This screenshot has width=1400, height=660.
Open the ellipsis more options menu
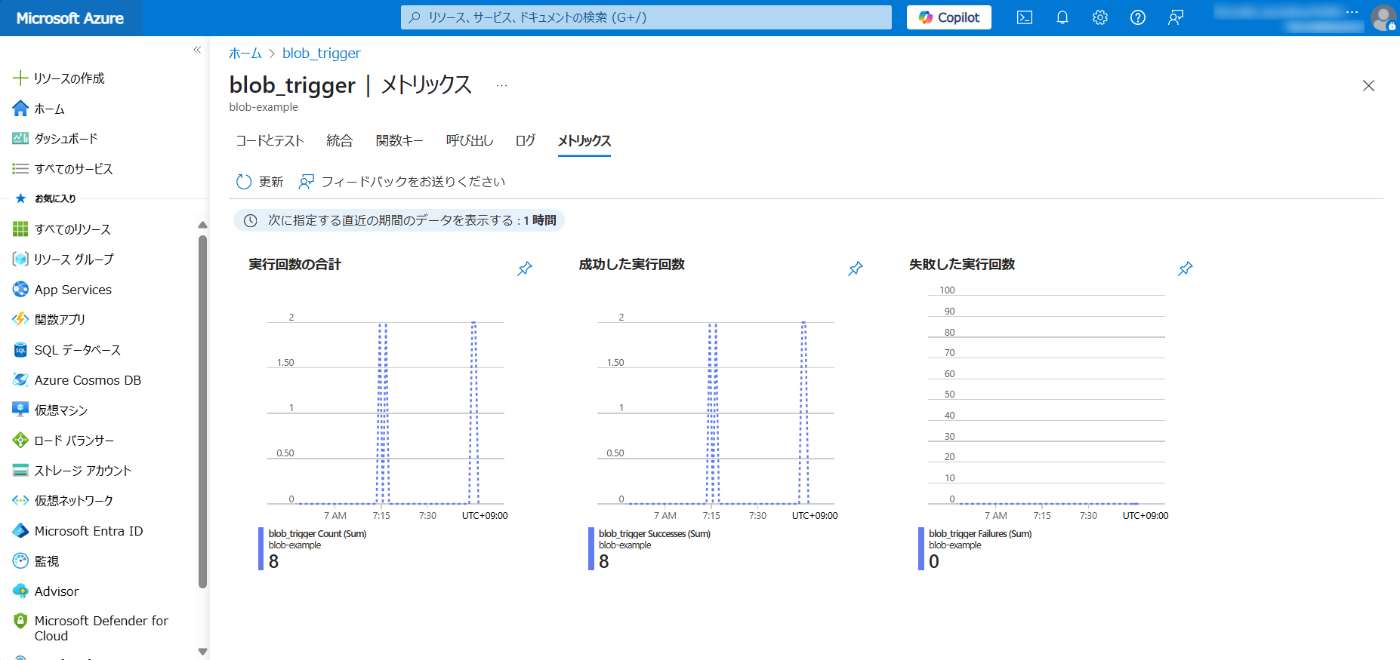[502, 86]
